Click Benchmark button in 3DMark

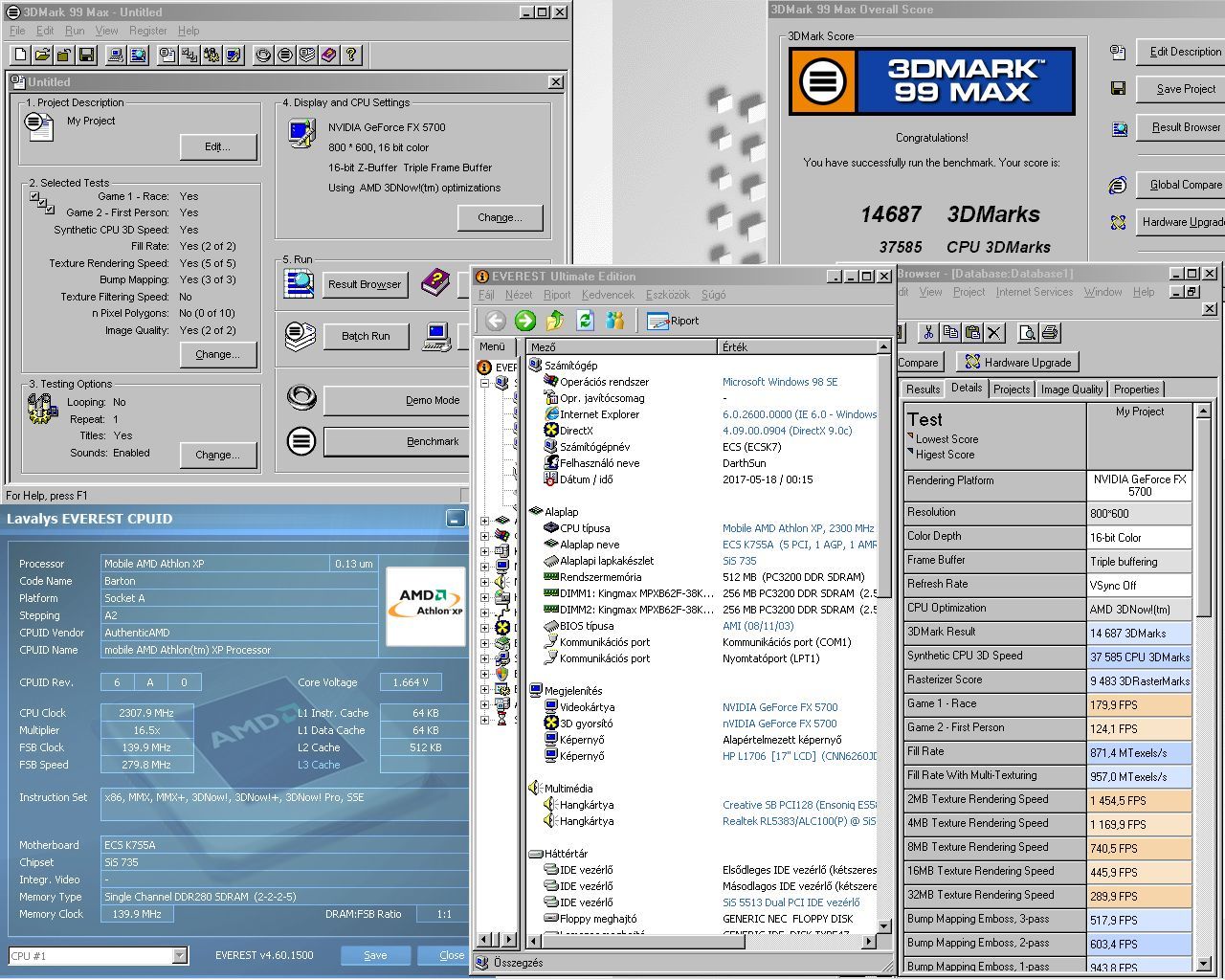click(397, 441)
